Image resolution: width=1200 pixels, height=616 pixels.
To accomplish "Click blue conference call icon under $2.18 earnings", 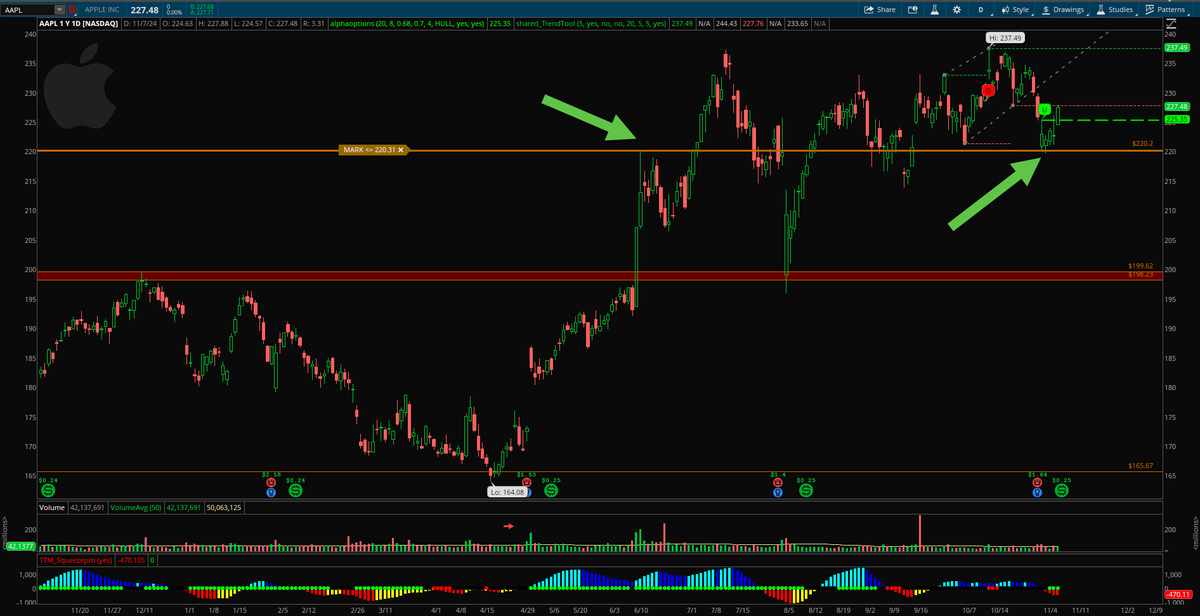I will point(270,492).
